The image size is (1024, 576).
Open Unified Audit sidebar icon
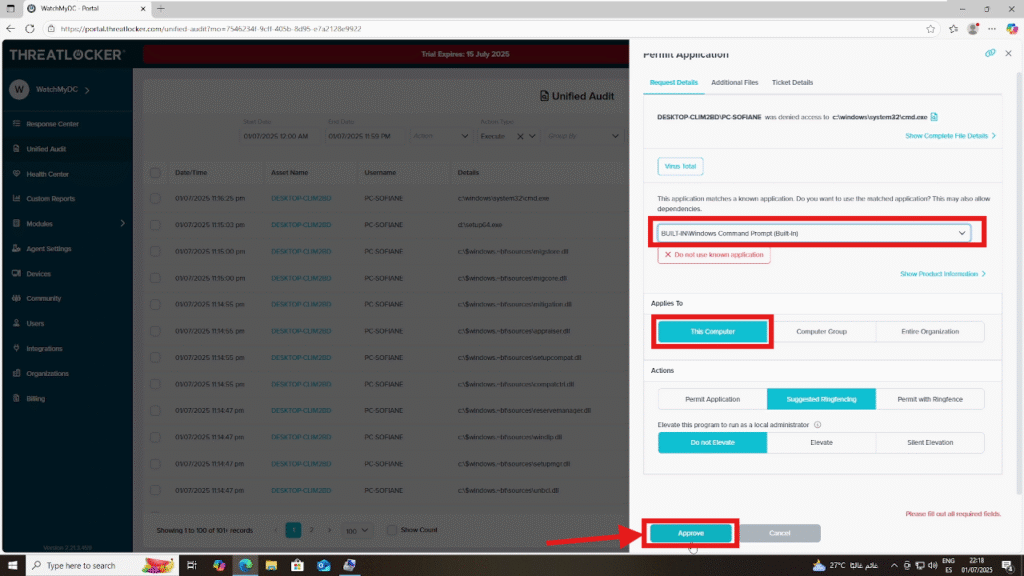coord(16,149)
